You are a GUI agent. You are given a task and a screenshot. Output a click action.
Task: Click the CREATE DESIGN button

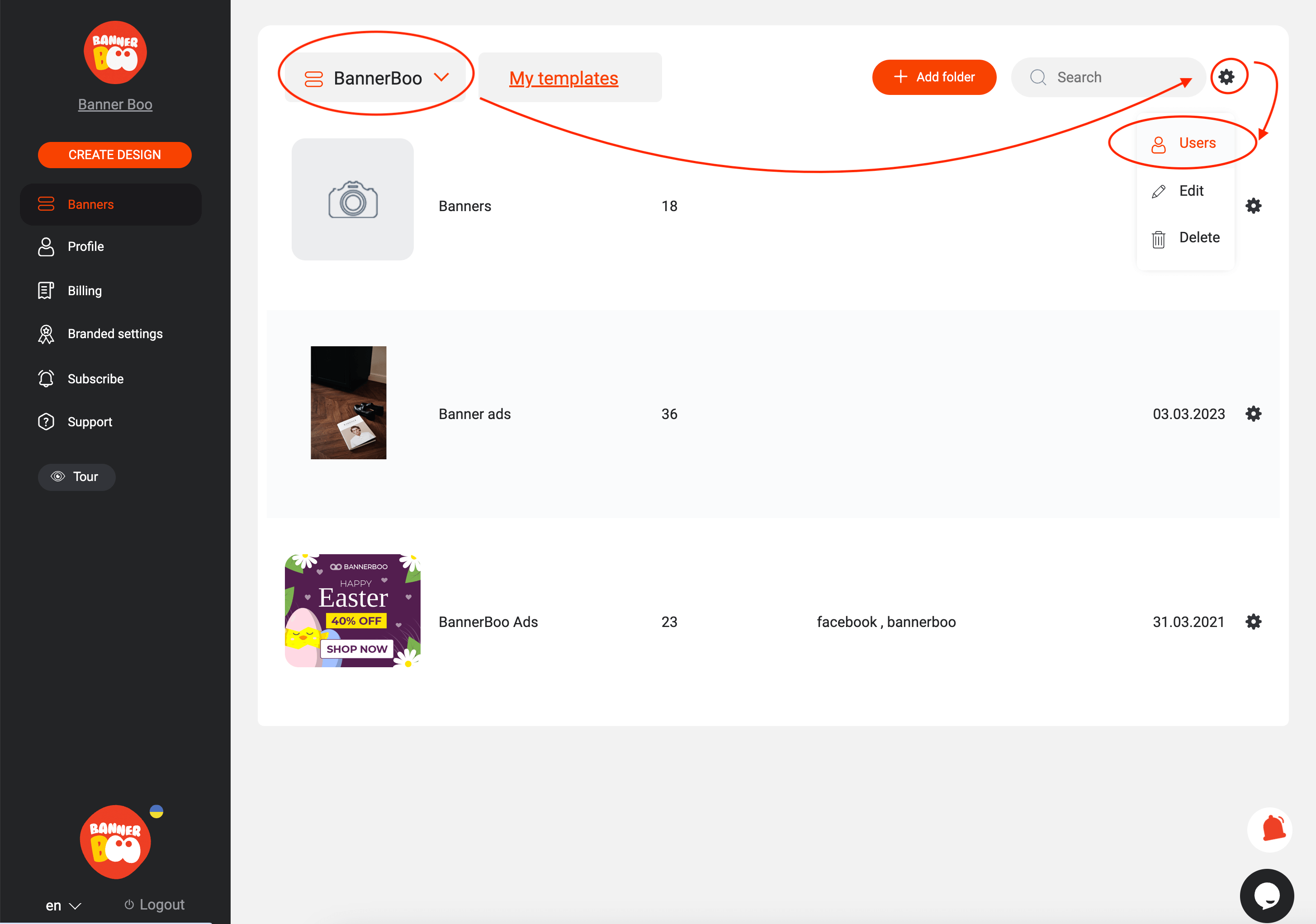114,155
